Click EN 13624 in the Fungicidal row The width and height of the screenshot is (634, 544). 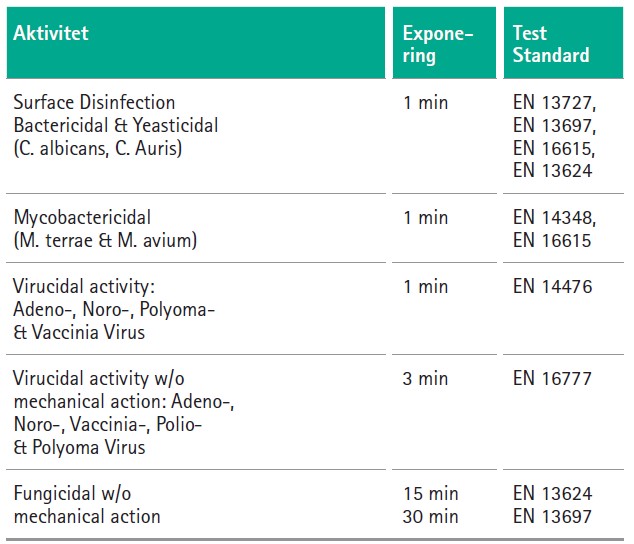pyautogui.click(x=552, y=494)
